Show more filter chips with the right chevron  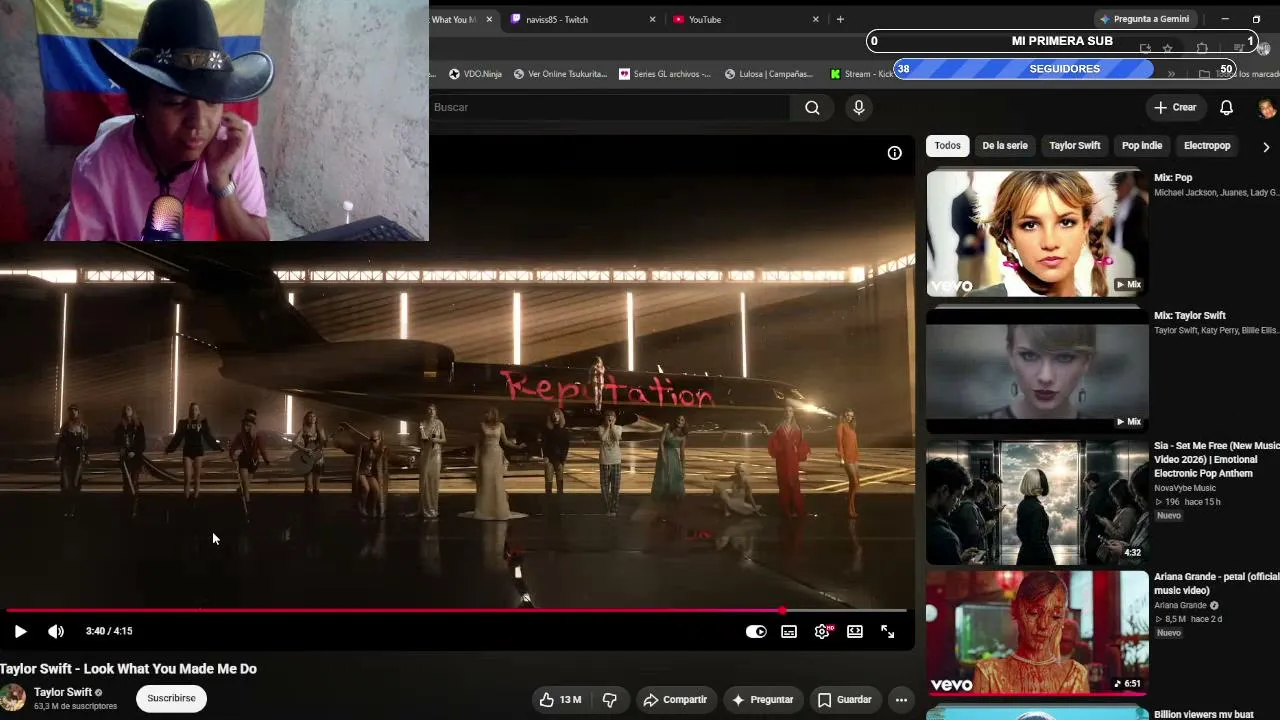[1266, 147]
